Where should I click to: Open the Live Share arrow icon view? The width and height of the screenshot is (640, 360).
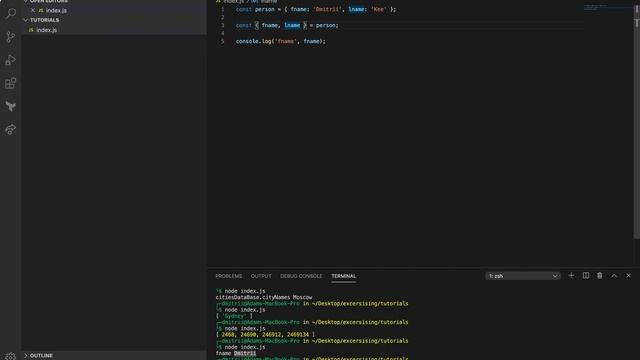click(11, 129)
